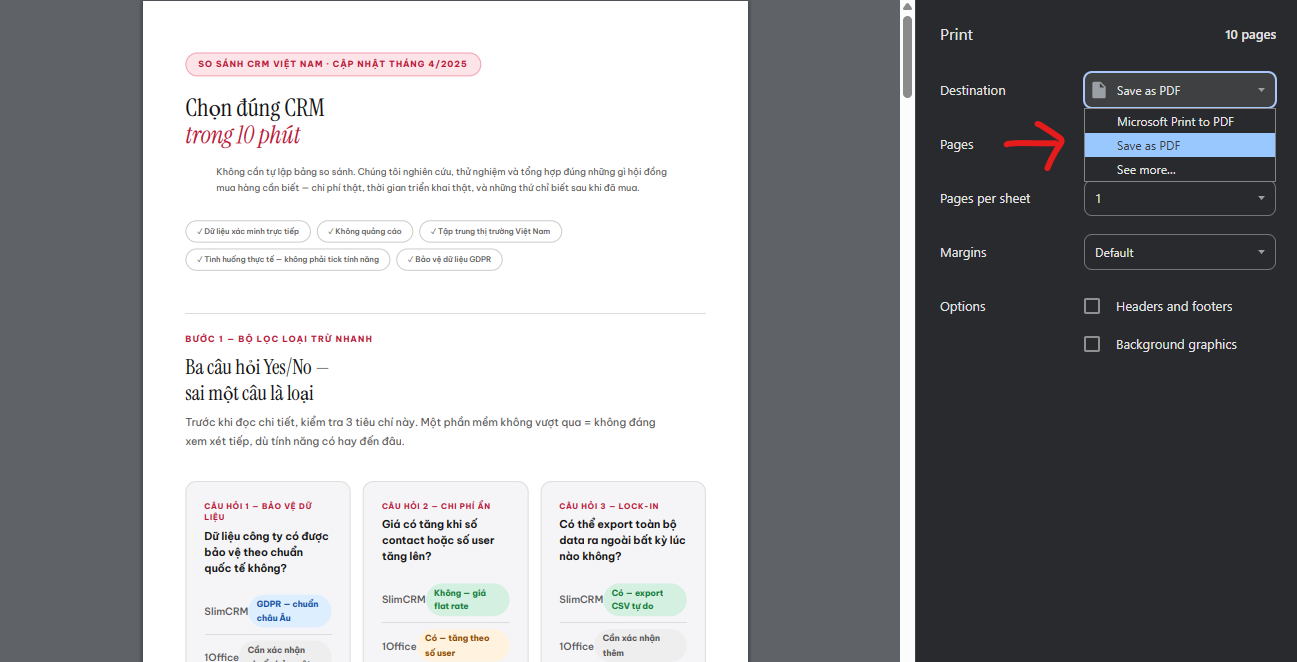Click "Cần xác nhận thêm" in Lock-in card
This screenshot has height=662, width=1297.
pyautogui.click(x=640, y=645)
